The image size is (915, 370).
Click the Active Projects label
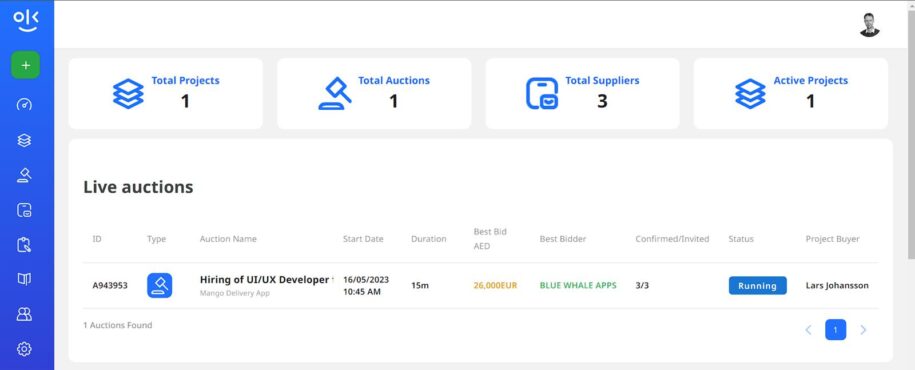(811, 81)
